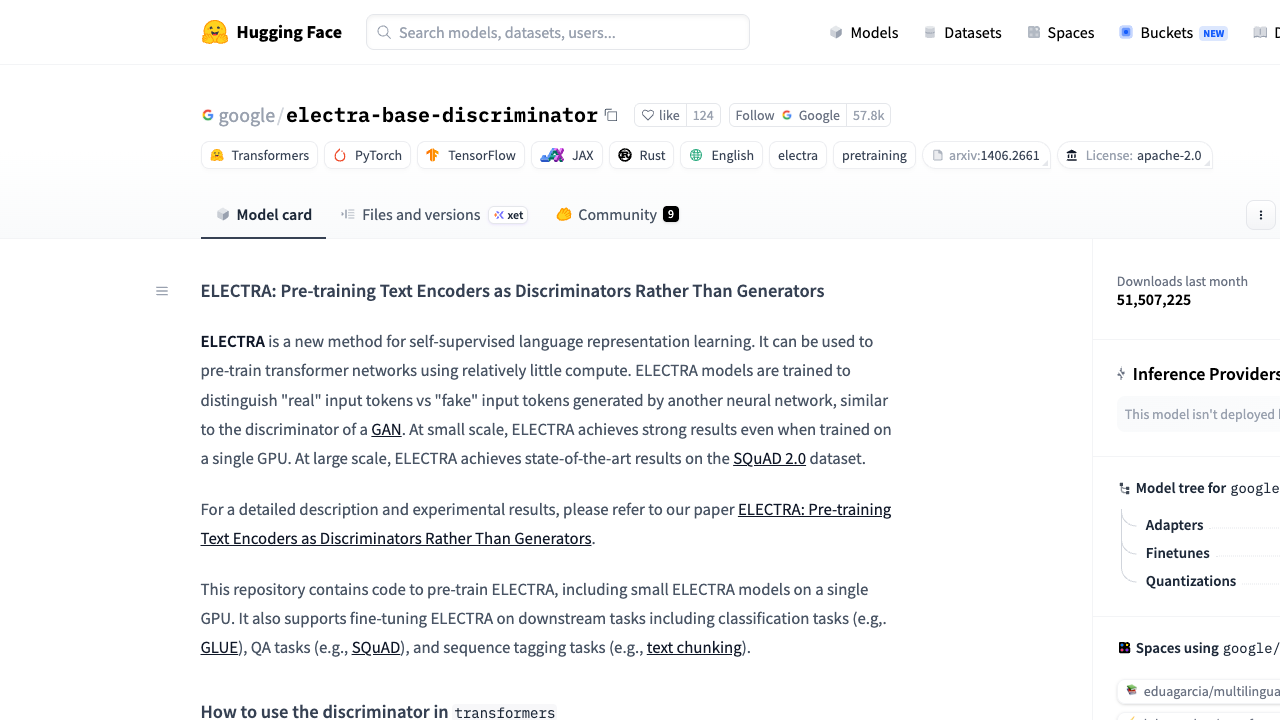Click the Rust tag icon
Viewport: 1280px width, 720px height.
[x=625, y=155]
